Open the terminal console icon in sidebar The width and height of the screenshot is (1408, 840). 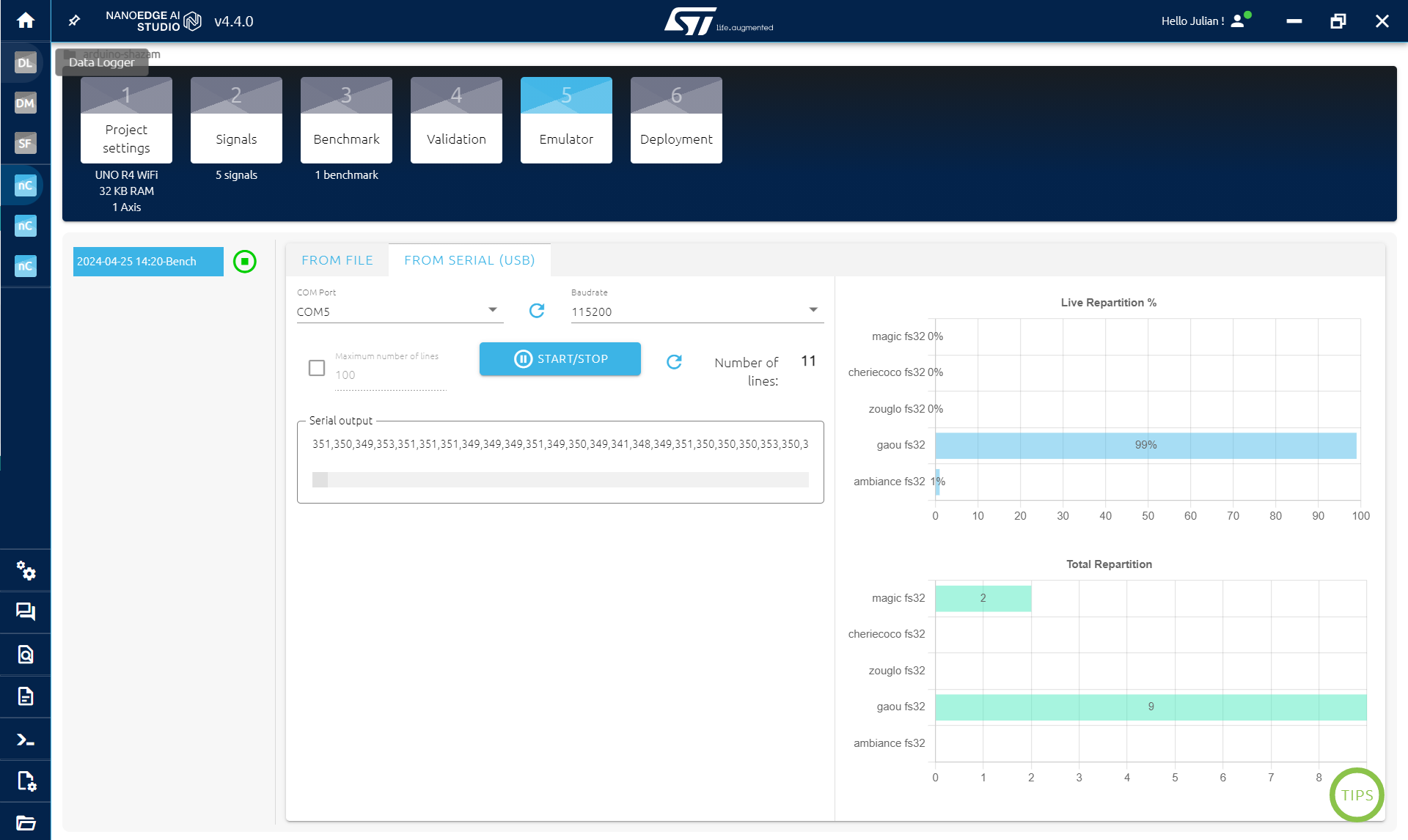[26, 740]
